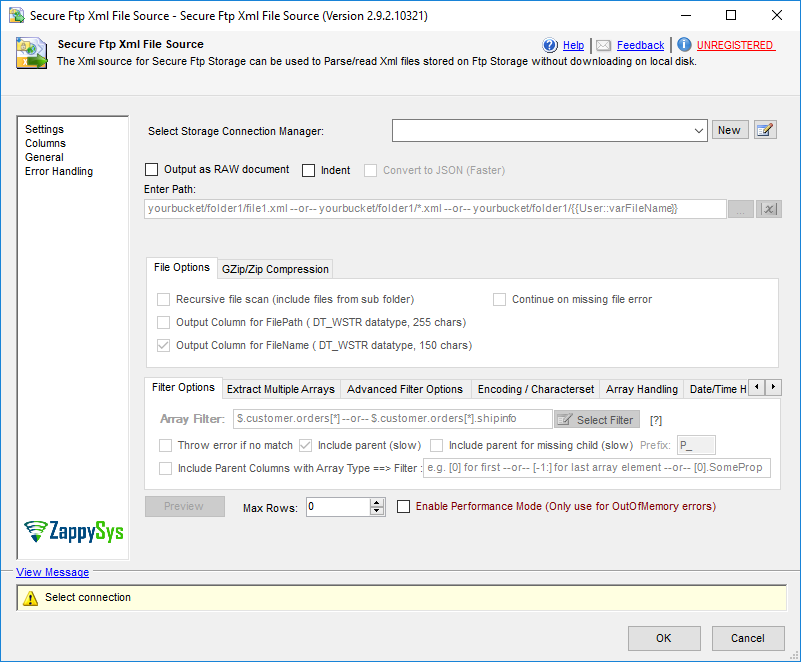Open the Extract Multiple Arrays tab
The width and height of the screenshot is (801, 662).
pyautogui.click(x=281, y=389)
